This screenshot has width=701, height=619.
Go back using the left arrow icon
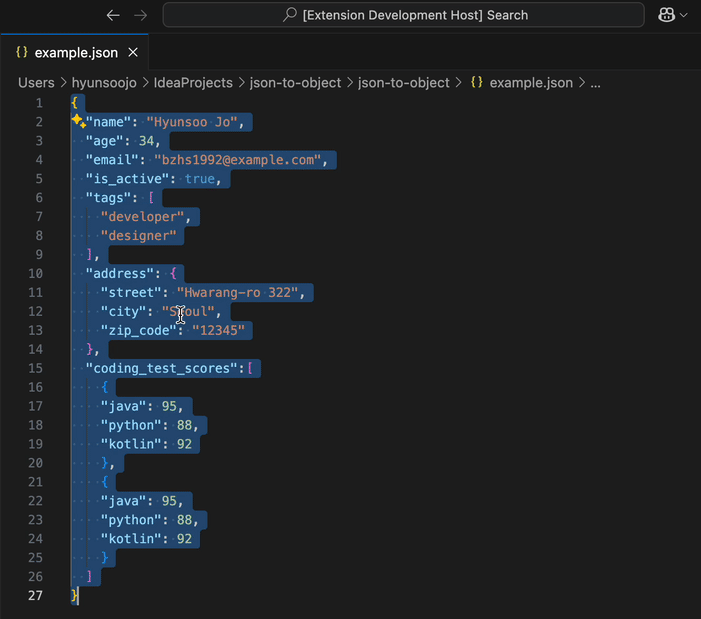pos(113,16)
